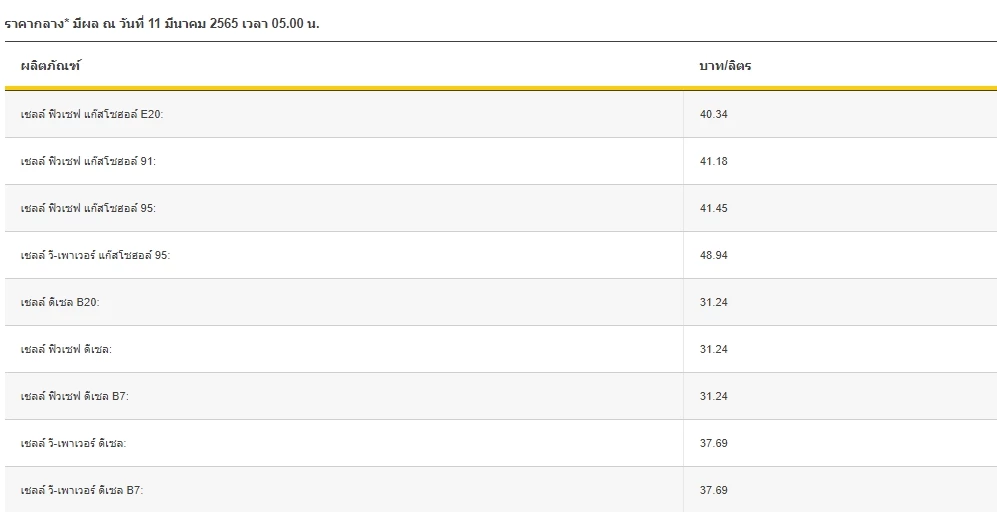The height and width of the screenshot is (512, 997).
Task: Click the เชลล์ ฟิวเซฟ แก๊สโซฮอล์ 95 product name
Action: click(88, 209)
